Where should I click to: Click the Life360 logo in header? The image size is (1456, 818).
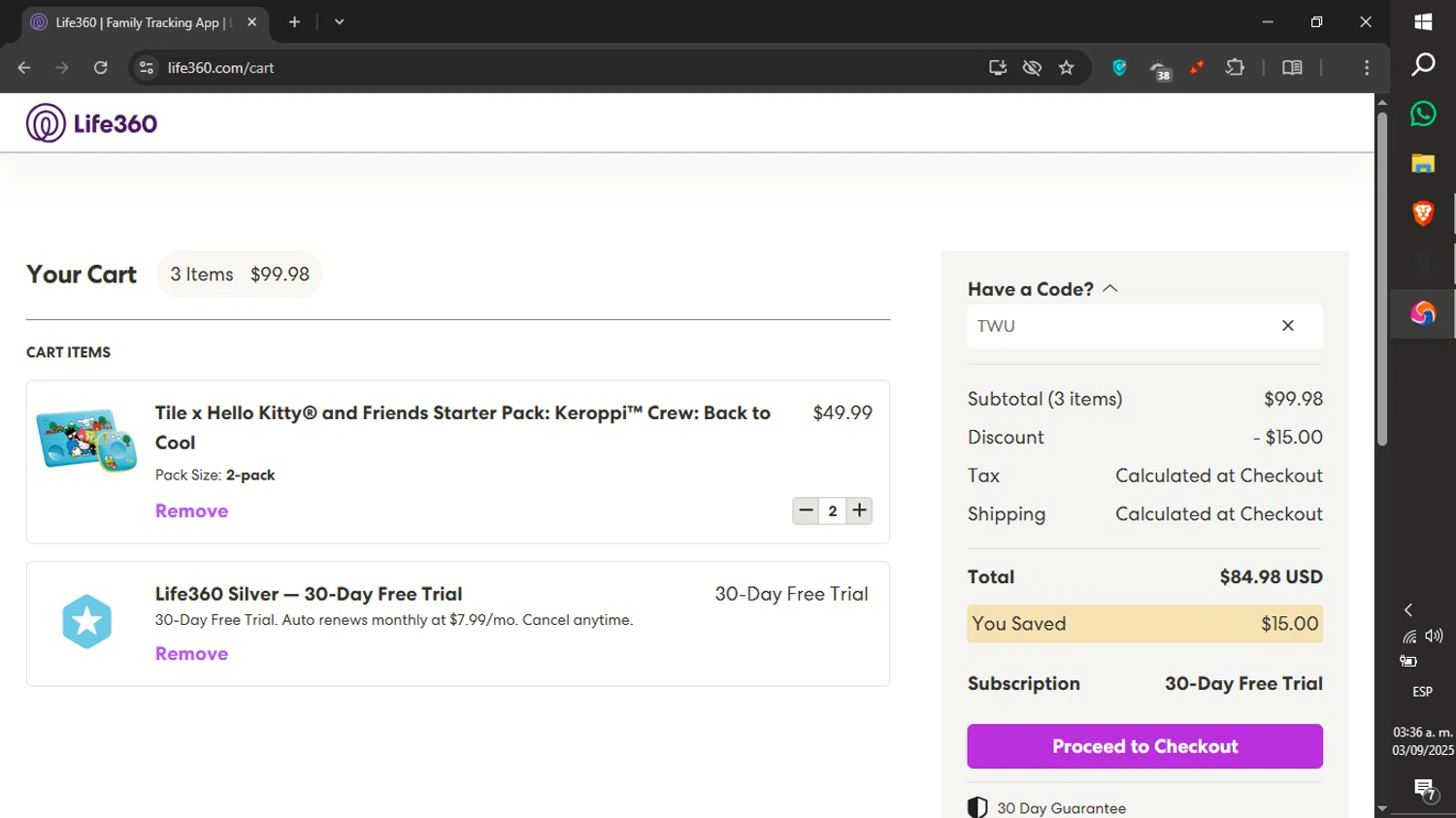(x=92, y=123)
